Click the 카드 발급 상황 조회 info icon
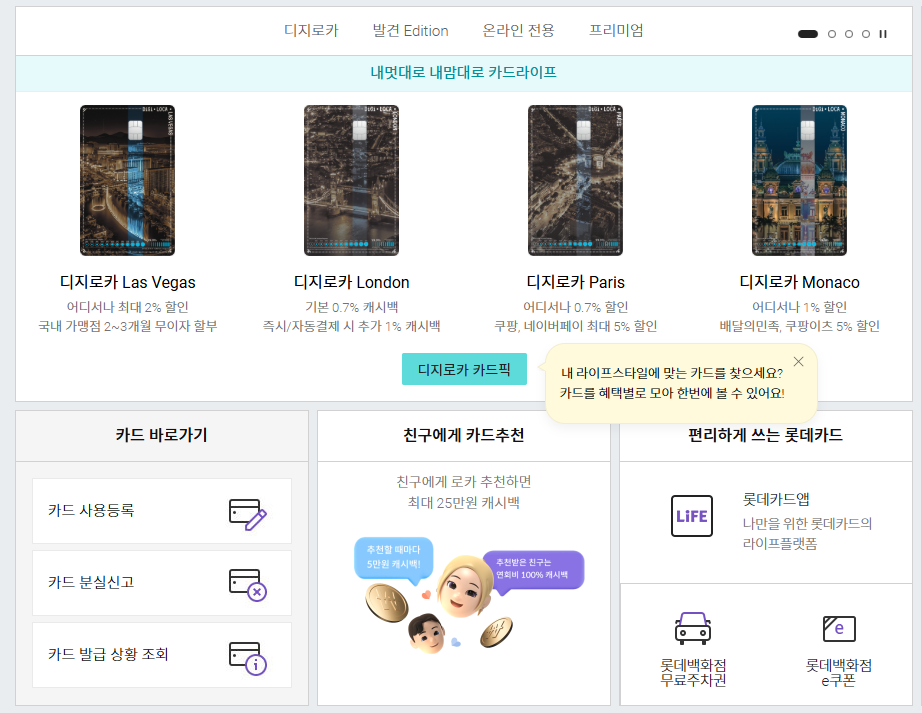 [248, 658]
